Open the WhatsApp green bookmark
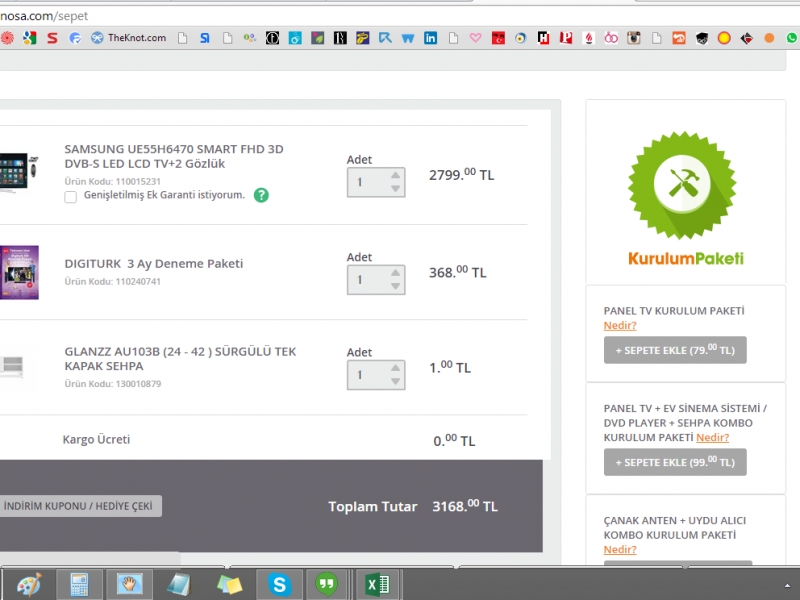Screen dimensions: 800x600 click(792, 38)
